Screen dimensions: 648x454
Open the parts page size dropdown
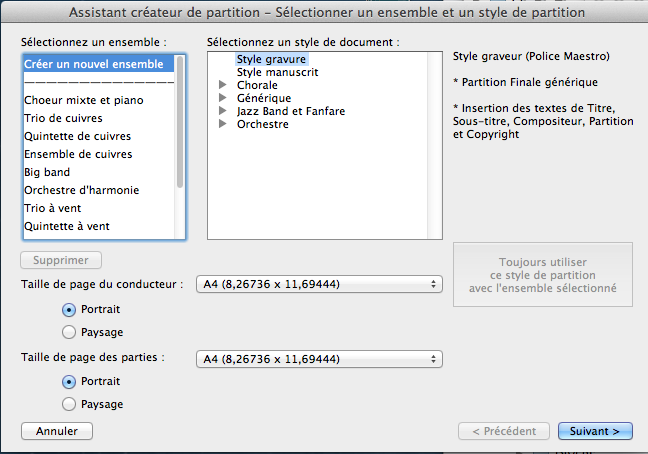coord(319,358)
